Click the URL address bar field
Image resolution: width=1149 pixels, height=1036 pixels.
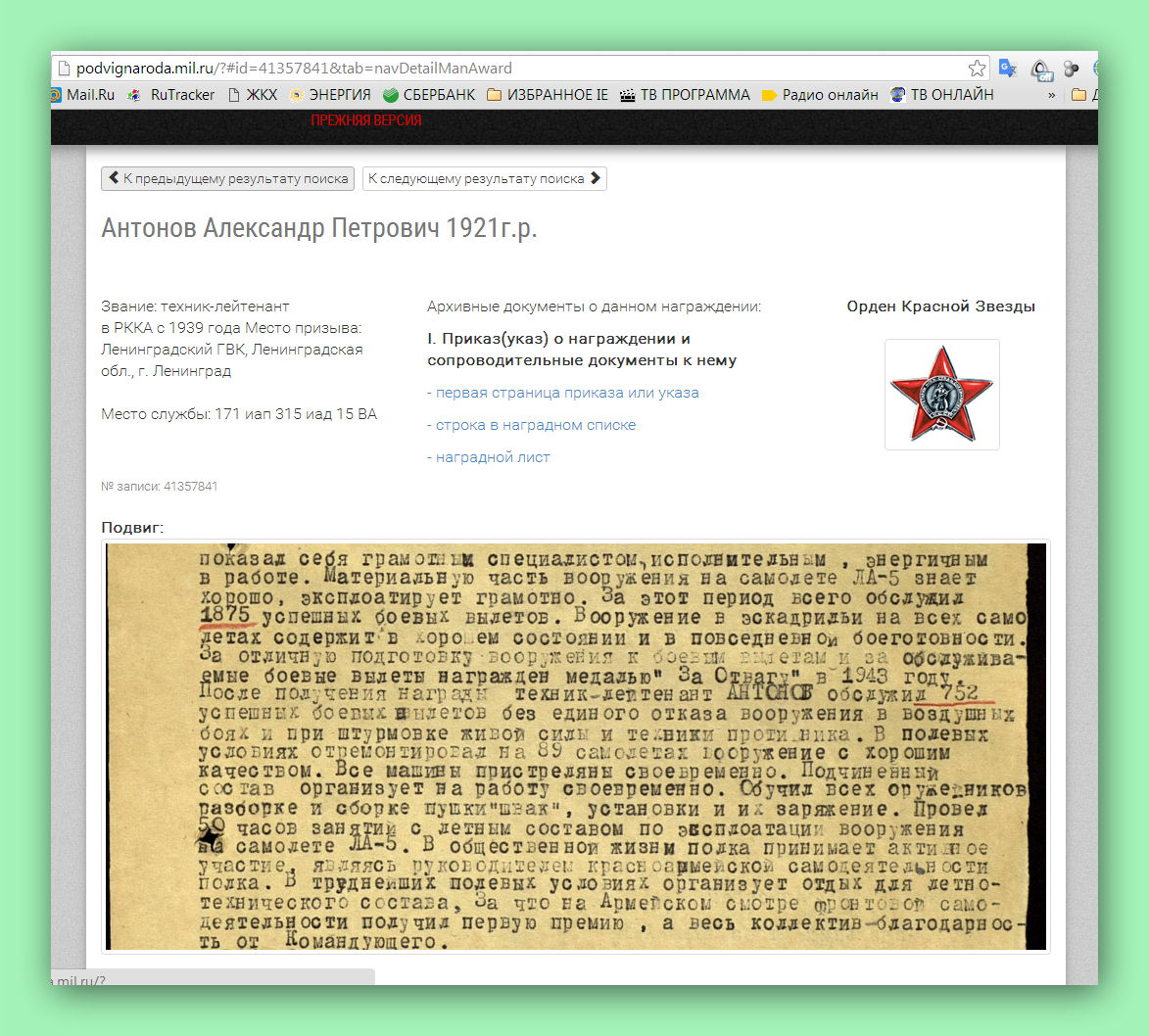(x=513, y=69)
